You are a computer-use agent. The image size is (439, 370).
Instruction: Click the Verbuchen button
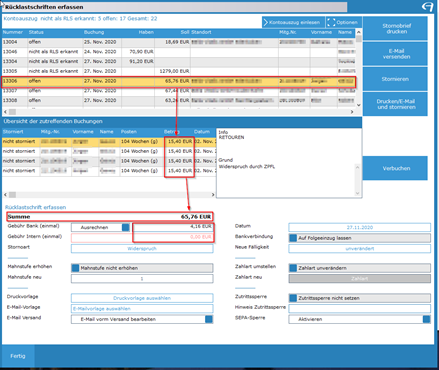coord(395,168)
